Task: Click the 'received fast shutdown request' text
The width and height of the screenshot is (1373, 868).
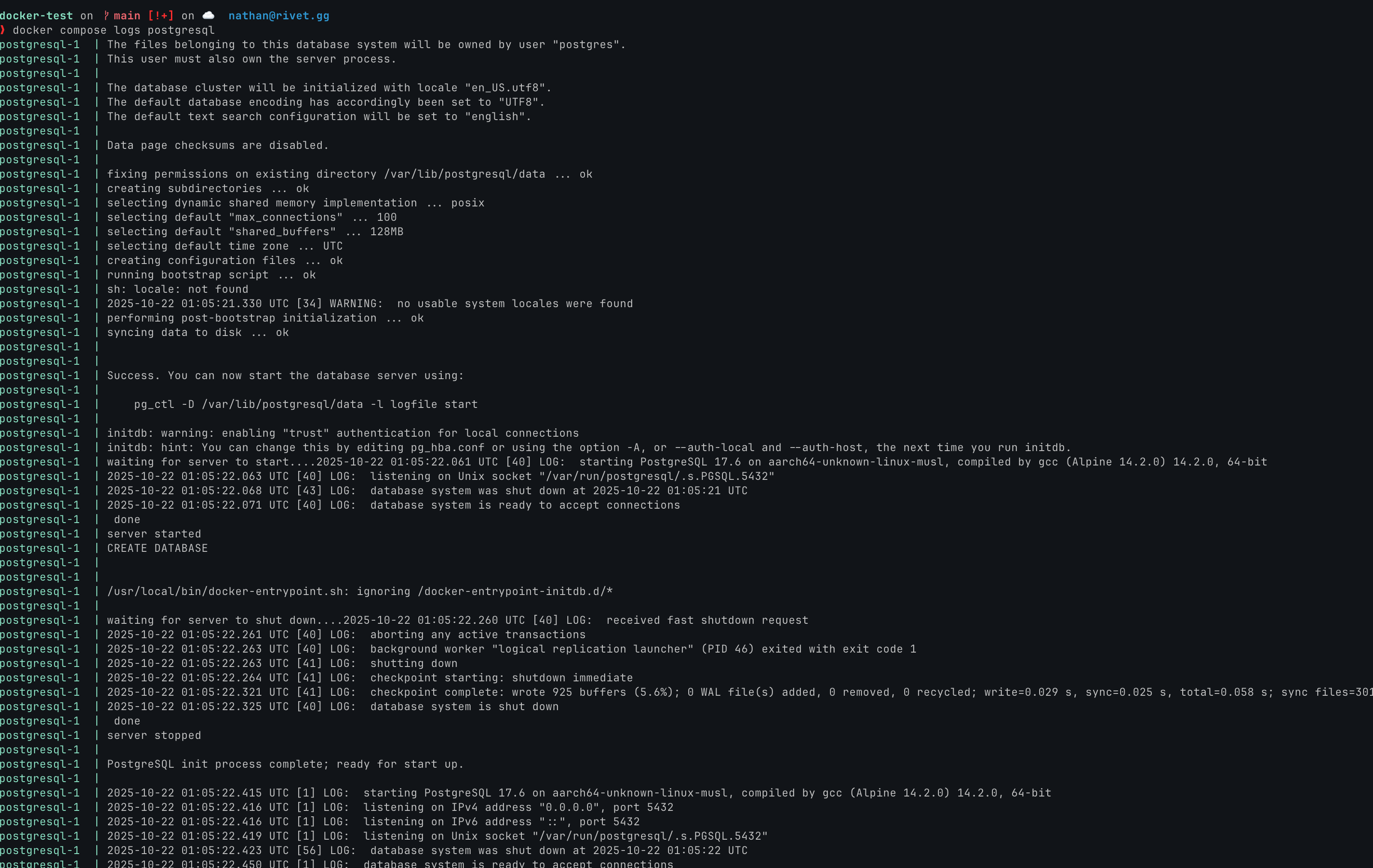Action: point(707,619)
